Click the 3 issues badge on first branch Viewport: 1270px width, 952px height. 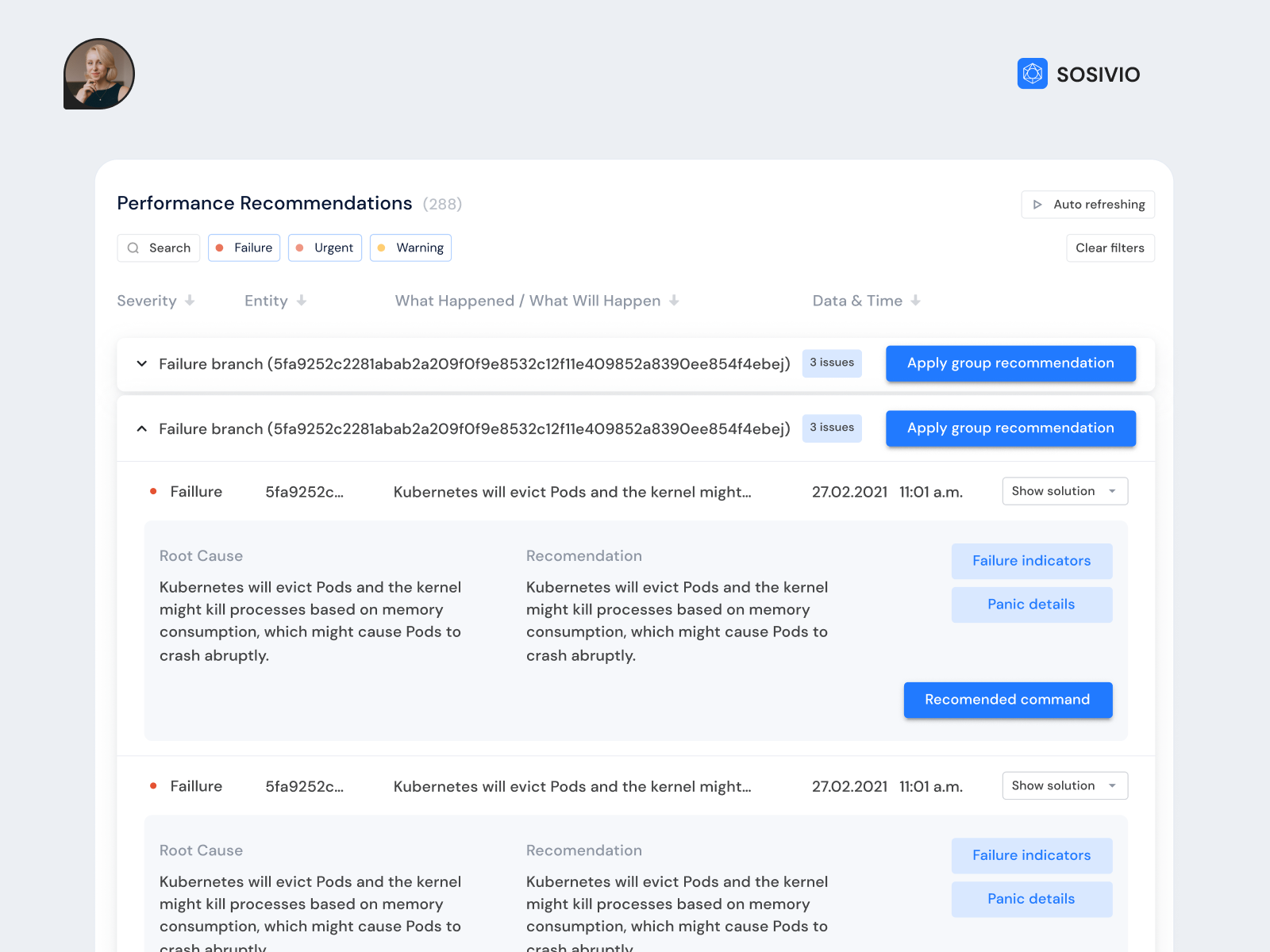(x=832, y=363)
